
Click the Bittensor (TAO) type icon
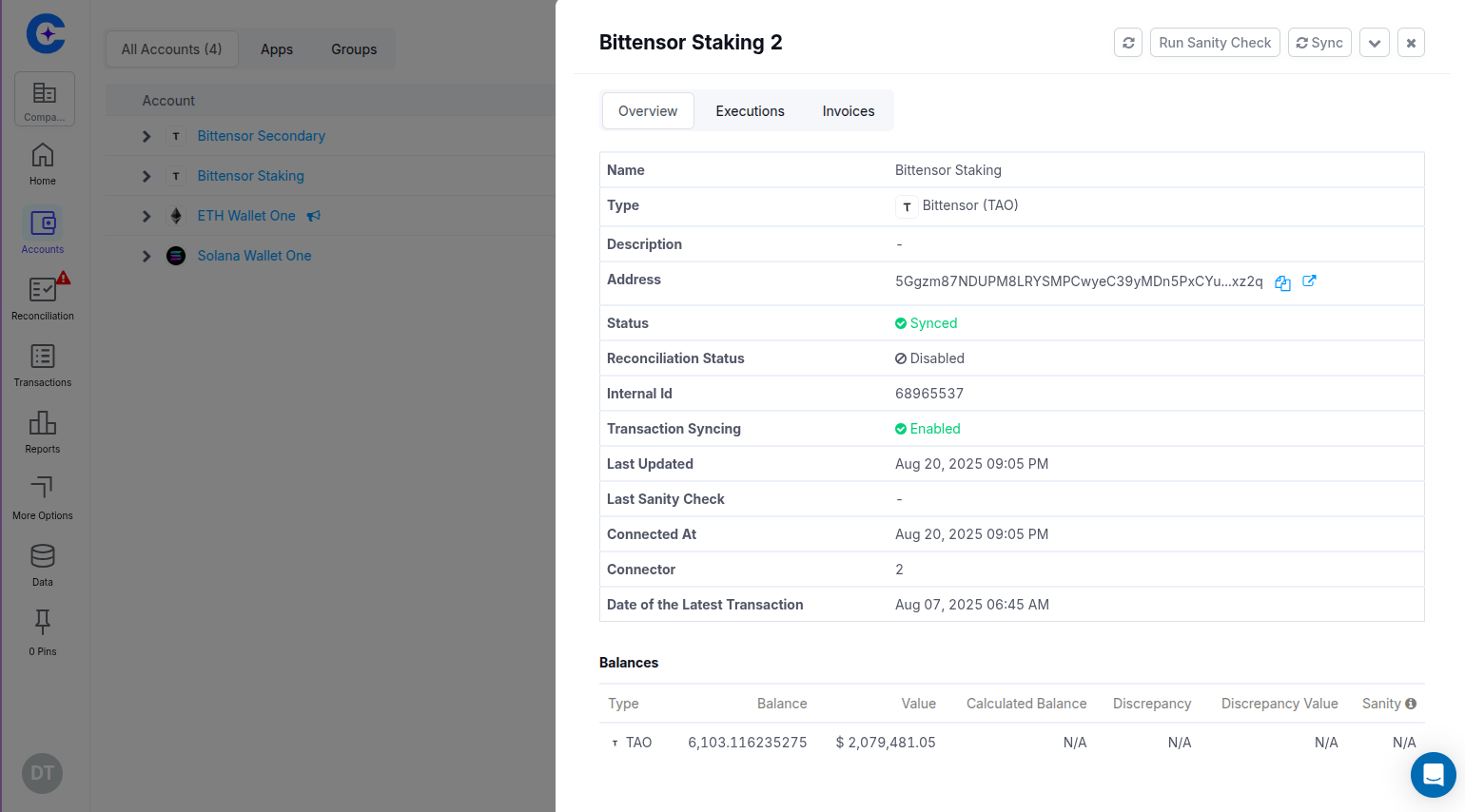tap(907, 206)
